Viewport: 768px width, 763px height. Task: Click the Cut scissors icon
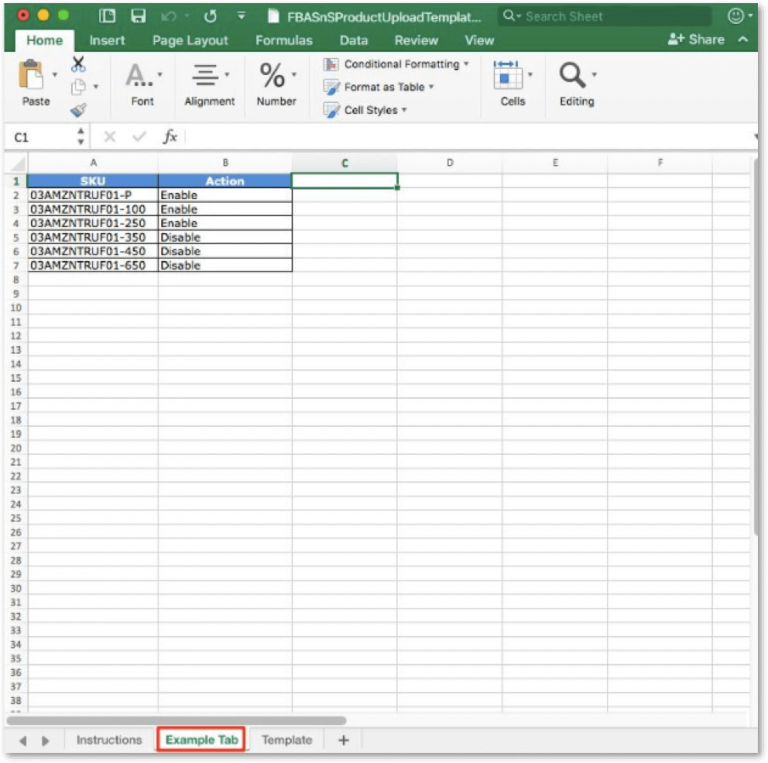(78, 65)
